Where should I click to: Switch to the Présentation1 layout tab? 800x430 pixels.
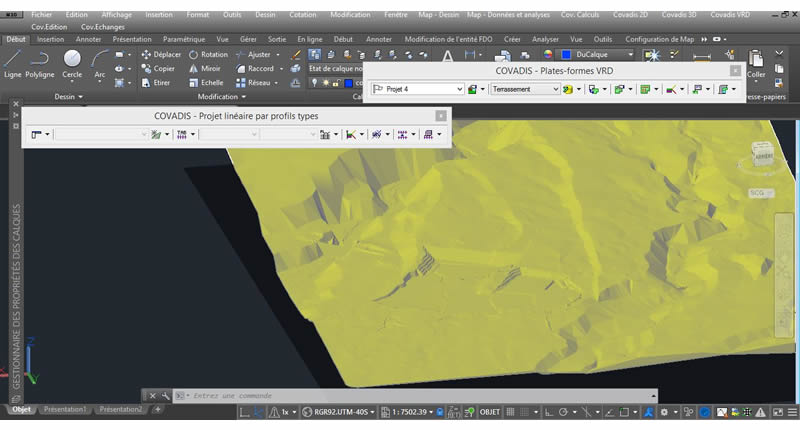pyautogui.click(x=65, y=410)
